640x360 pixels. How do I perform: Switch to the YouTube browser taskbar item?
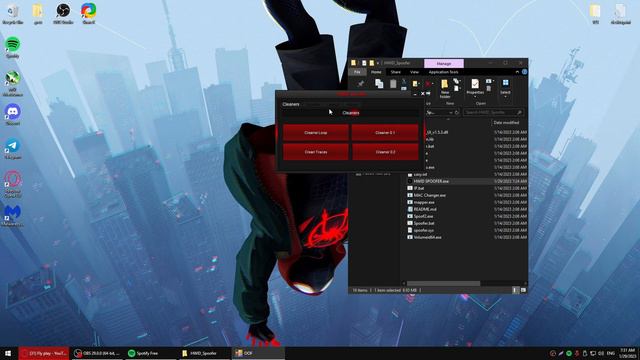point(44,353)
